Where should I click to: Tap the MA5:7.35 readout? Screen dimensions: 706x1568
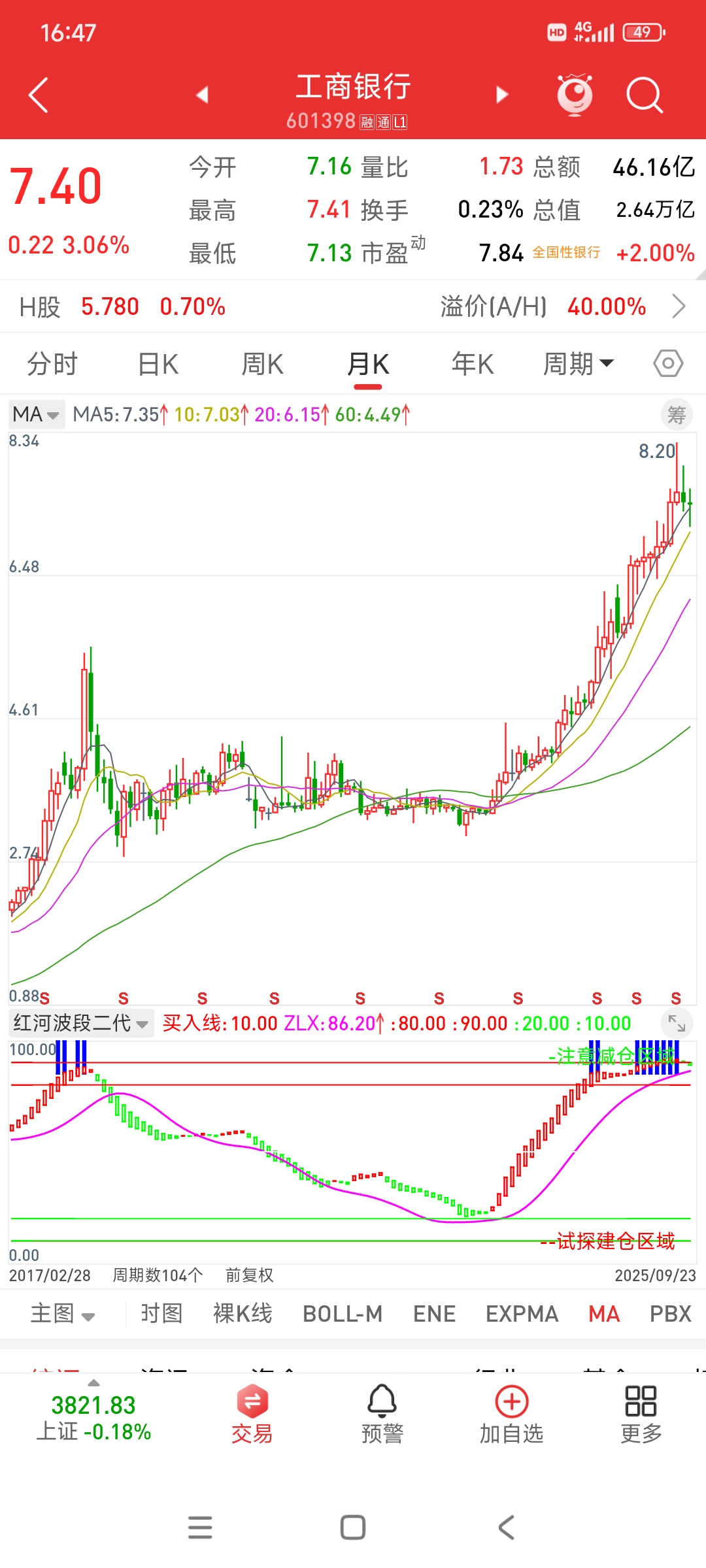[x=120, y=414]
